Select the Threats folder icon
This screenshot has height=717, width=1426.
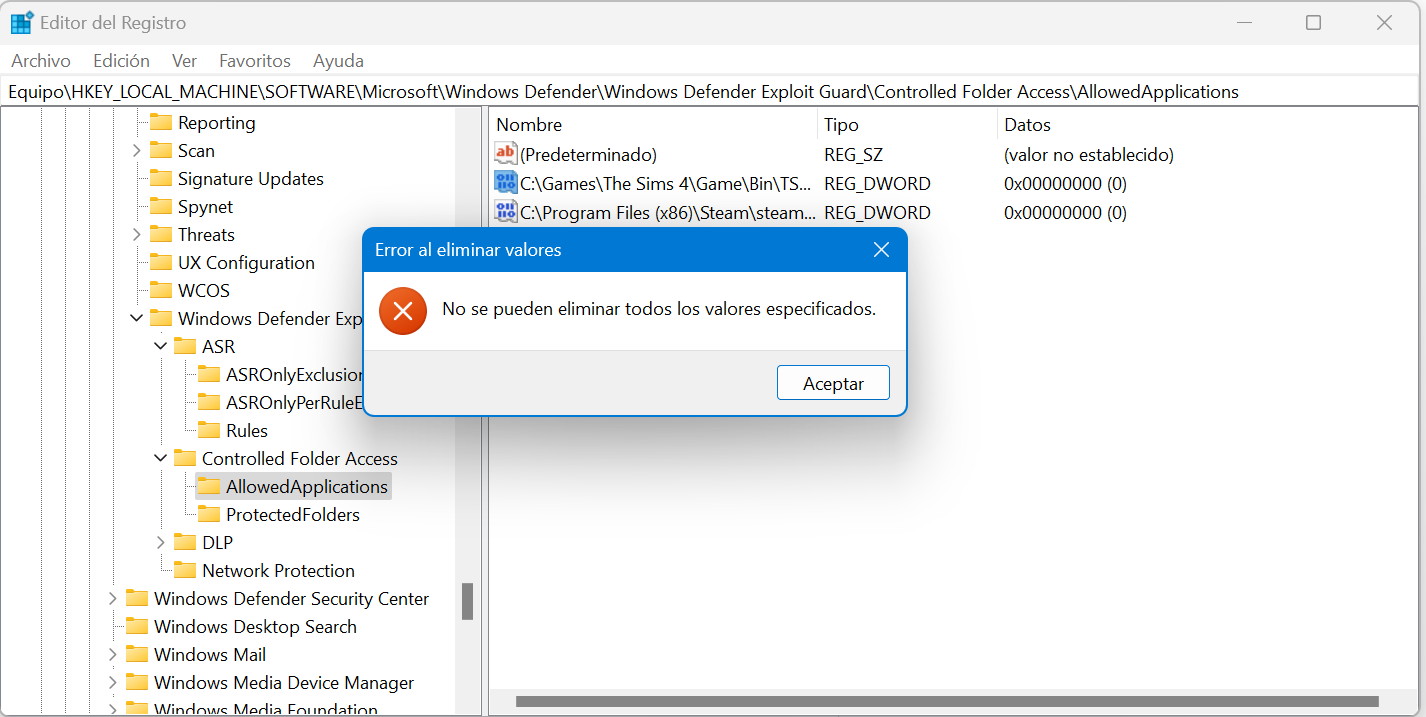click(161, 235)
